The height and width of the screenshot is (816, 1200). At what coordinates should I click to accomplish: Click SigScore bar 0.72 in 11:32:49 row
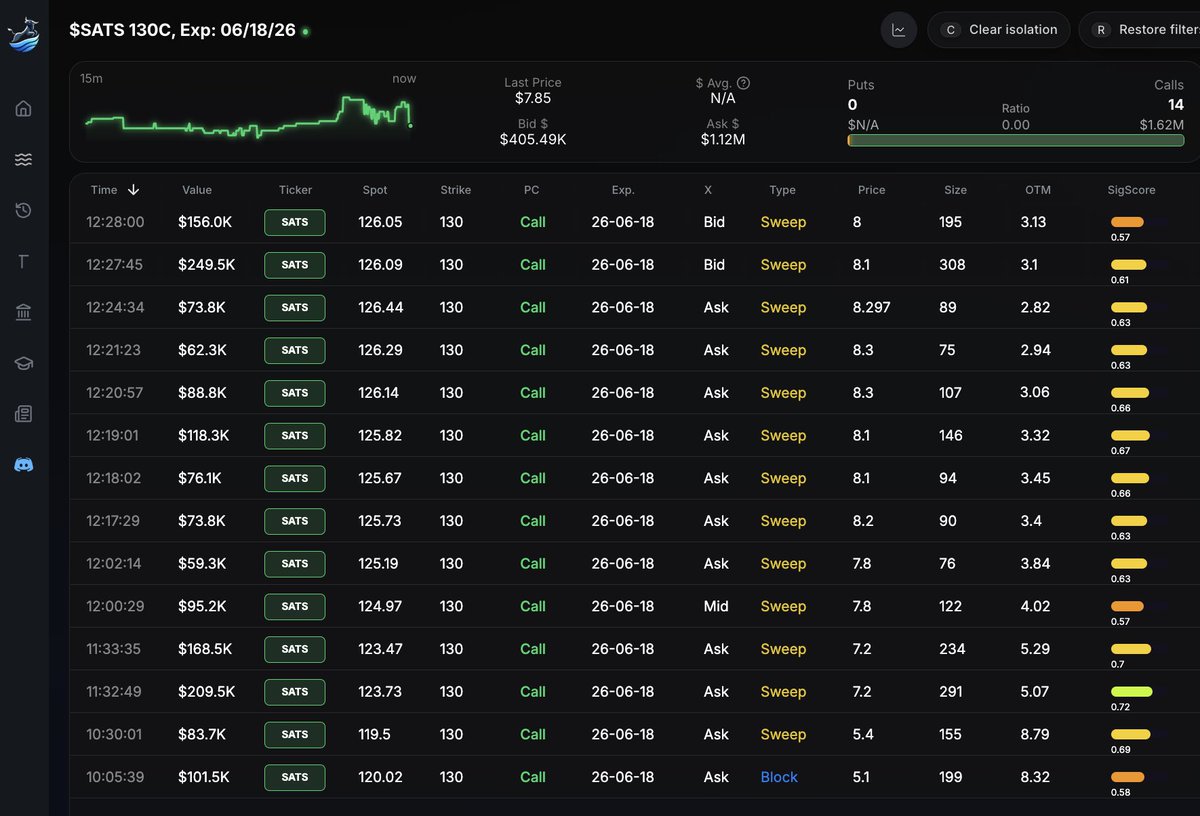1132,692
